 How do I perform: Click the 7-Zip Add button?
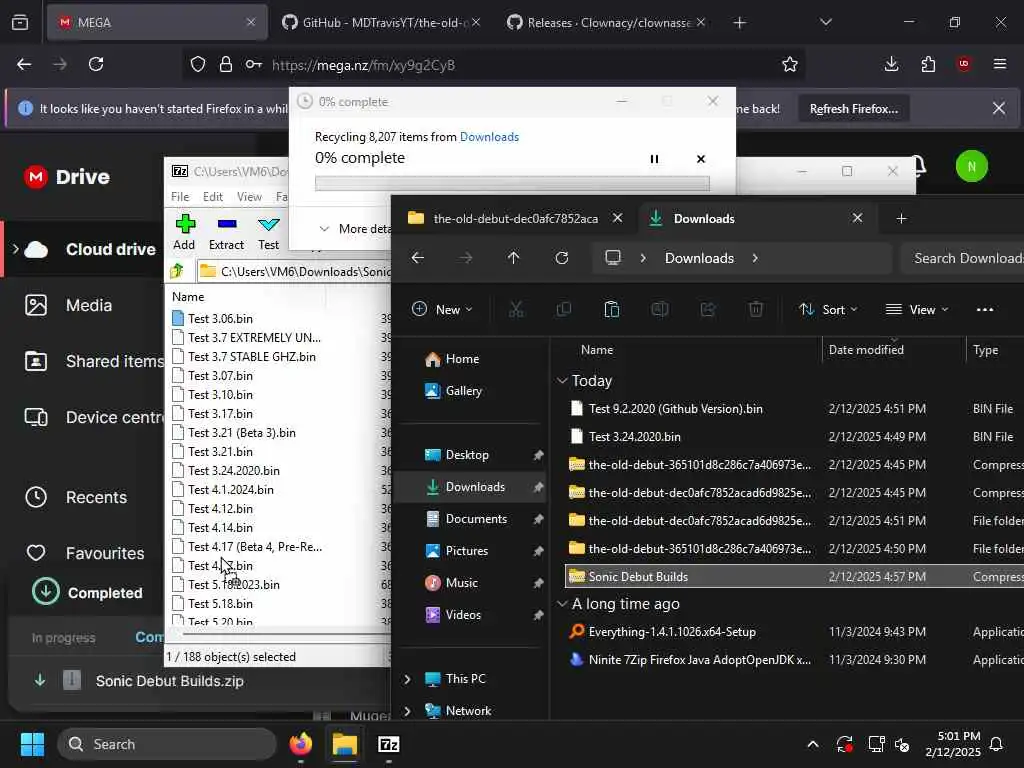(x=184, y=232)
